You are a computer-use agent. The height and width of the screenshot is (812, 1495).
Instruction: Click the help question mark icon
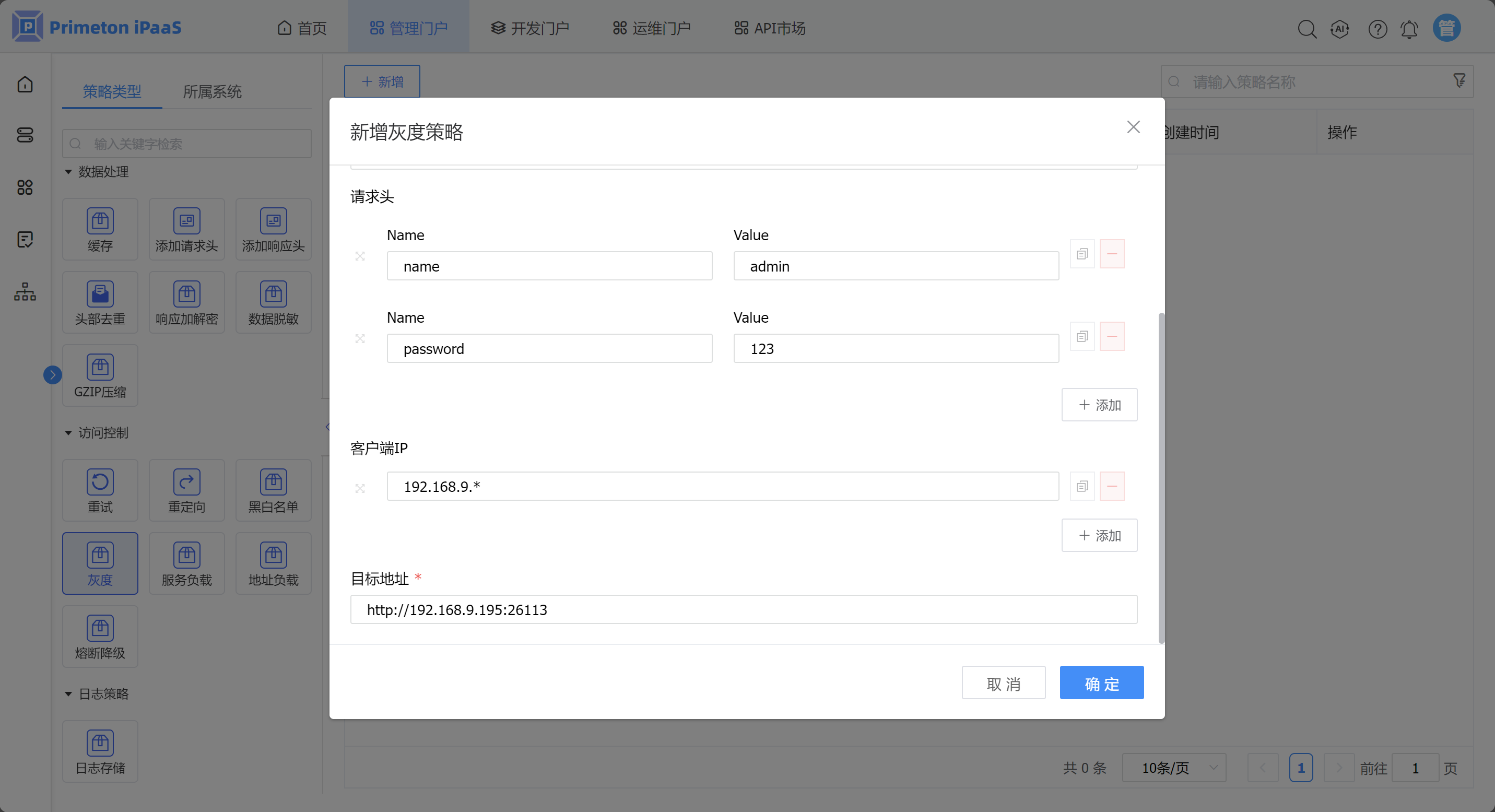click(x=1377, y=28)
